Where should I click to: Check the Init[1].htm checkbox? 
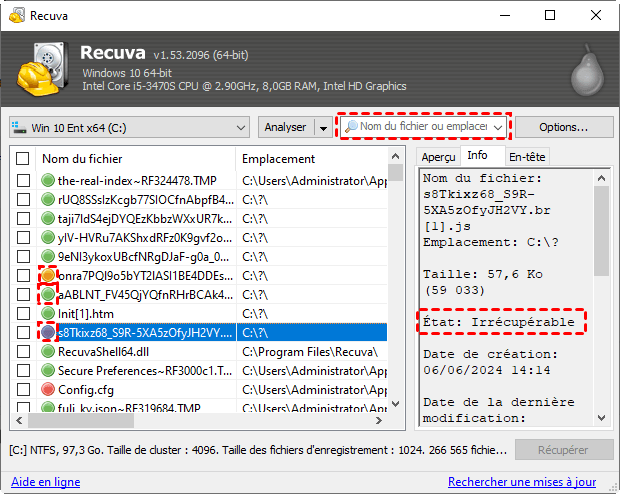[x=23, y=313]
